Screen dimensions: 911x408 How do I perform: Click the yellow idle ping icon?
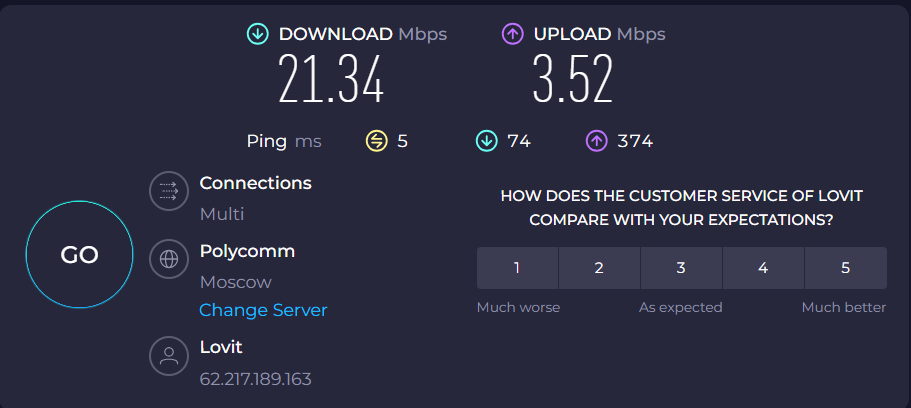[x=376, y=141]
